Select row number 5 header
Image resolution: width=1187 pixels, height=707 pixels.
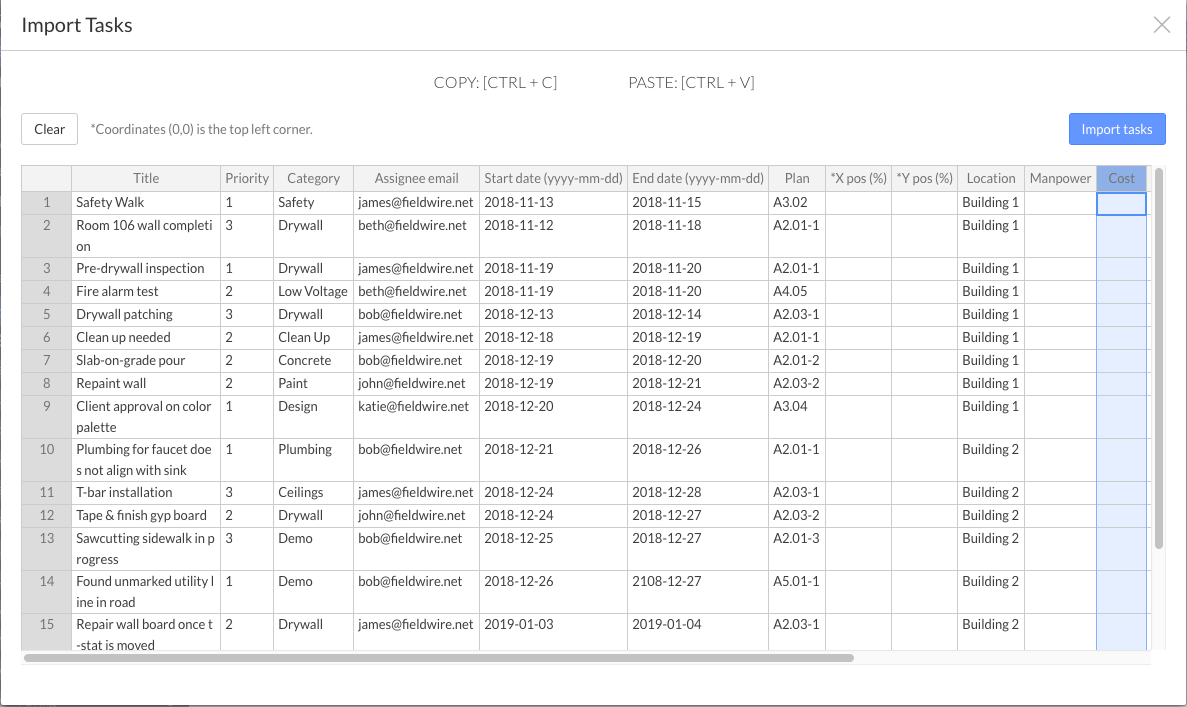(x=46, y=314)
